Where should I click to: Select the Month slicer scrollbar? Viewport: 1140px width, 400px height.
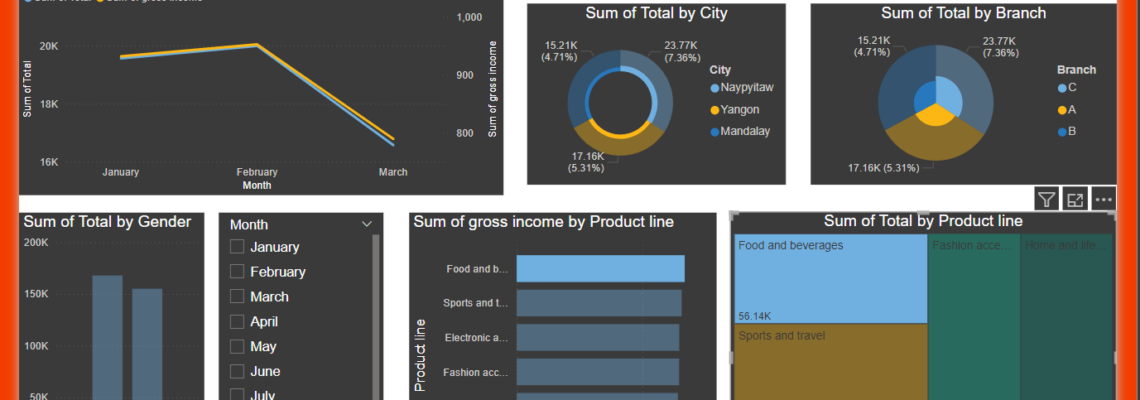click(x=376, y=317)
